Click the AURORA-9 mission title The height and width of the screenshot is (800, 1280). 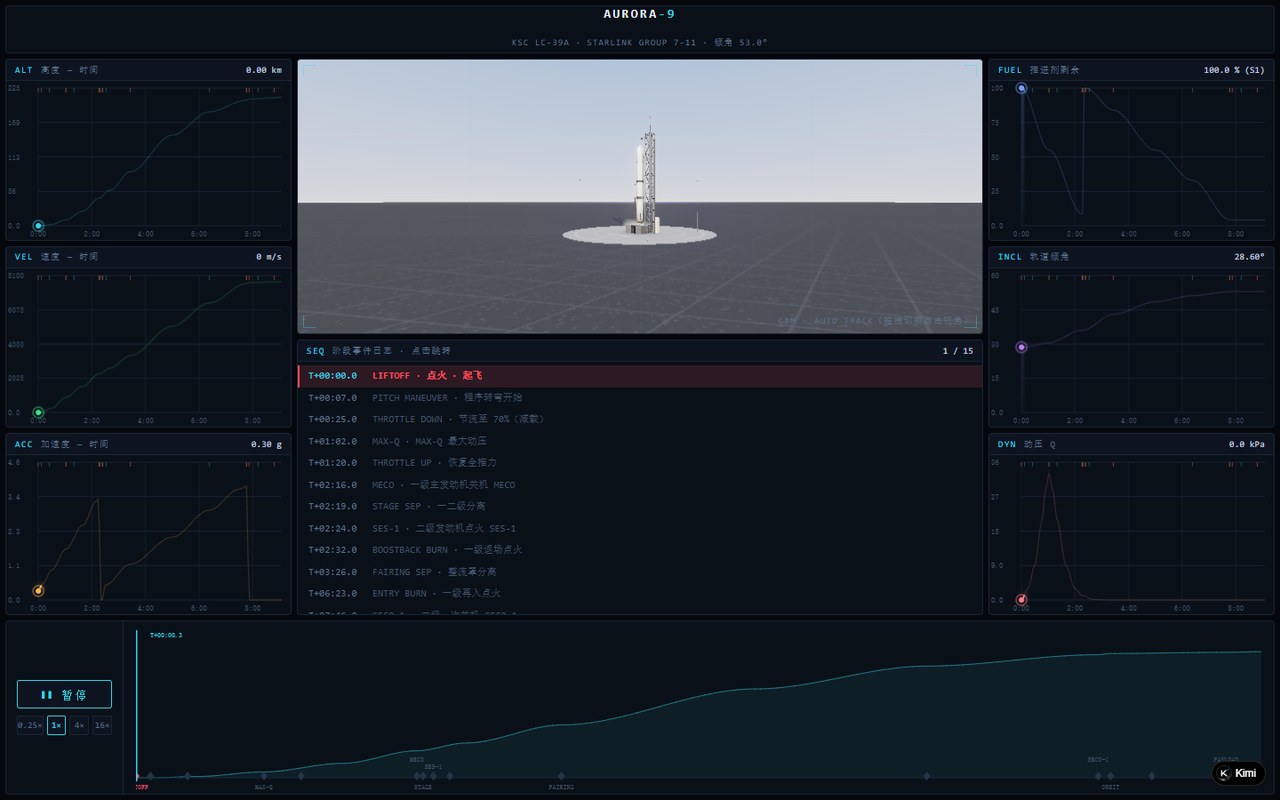click(x=640, y=14)
